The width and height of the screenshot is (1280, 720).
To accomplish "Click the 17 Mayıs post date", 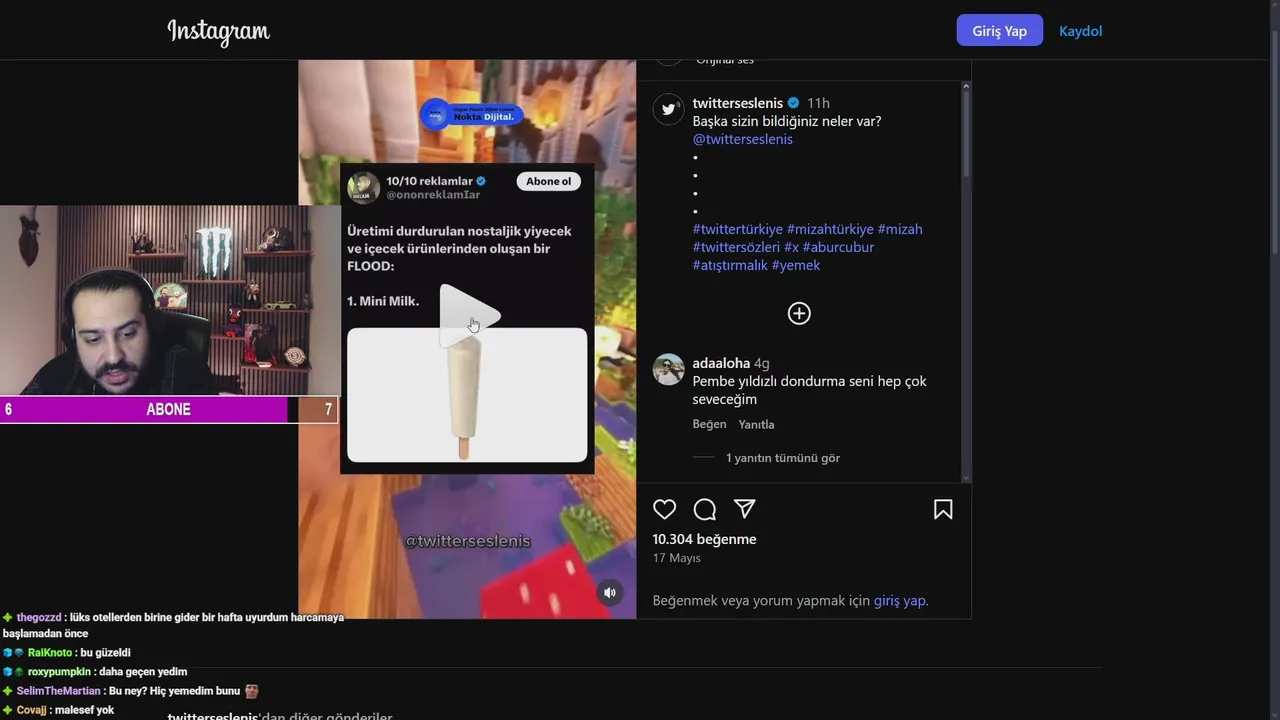I will pyautogui.click(x=676, y=558).
